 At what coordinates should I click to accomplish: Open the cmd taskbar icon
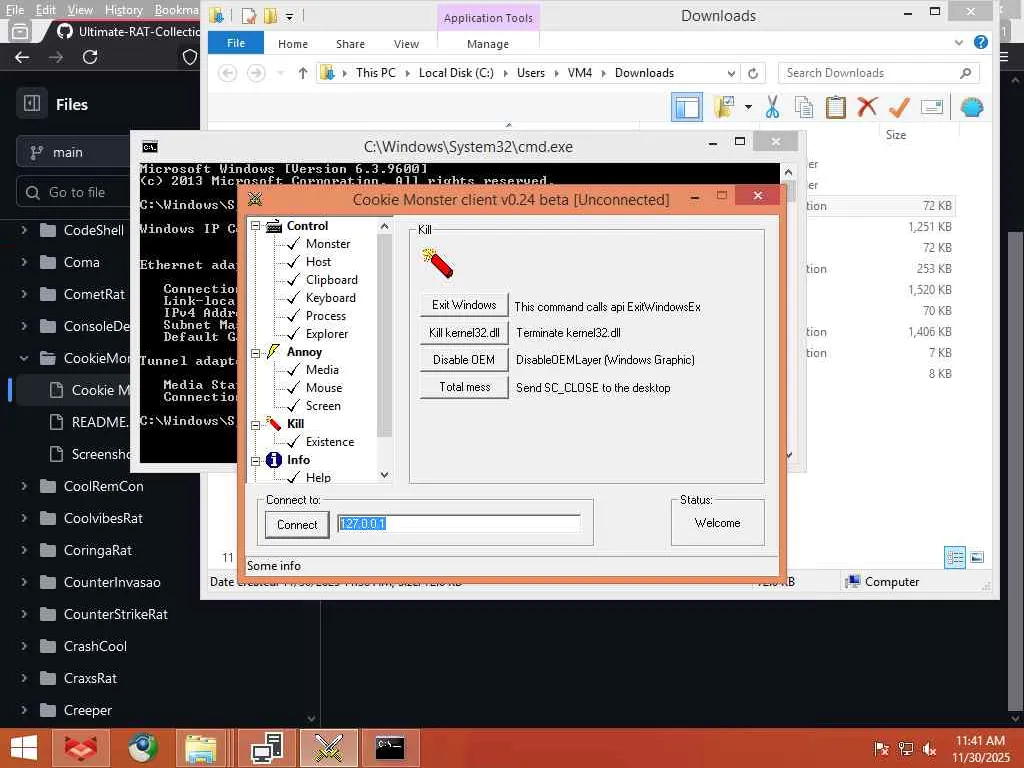tap(390, 748)
